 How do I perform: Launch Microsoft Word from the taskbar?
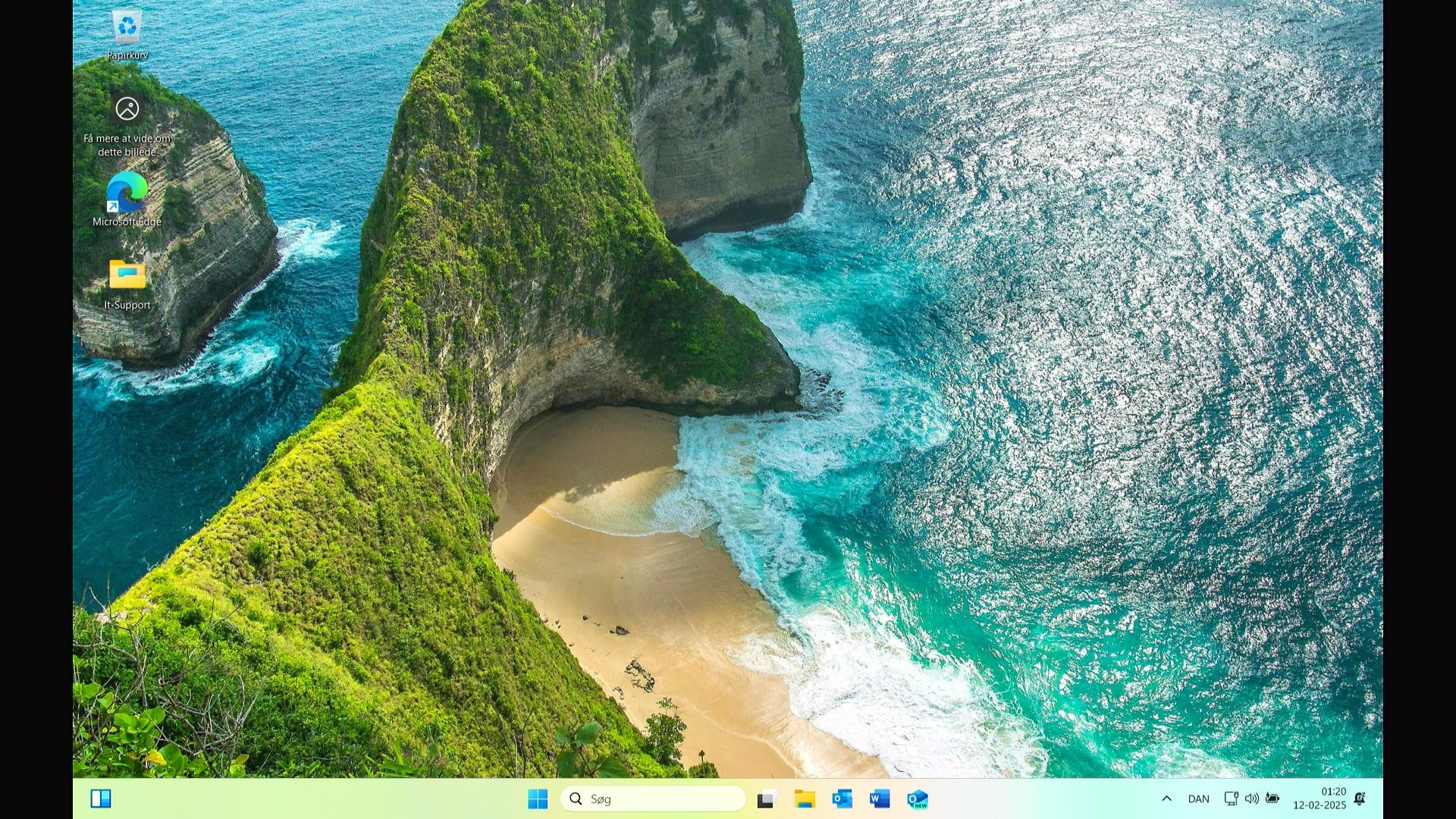880,799
